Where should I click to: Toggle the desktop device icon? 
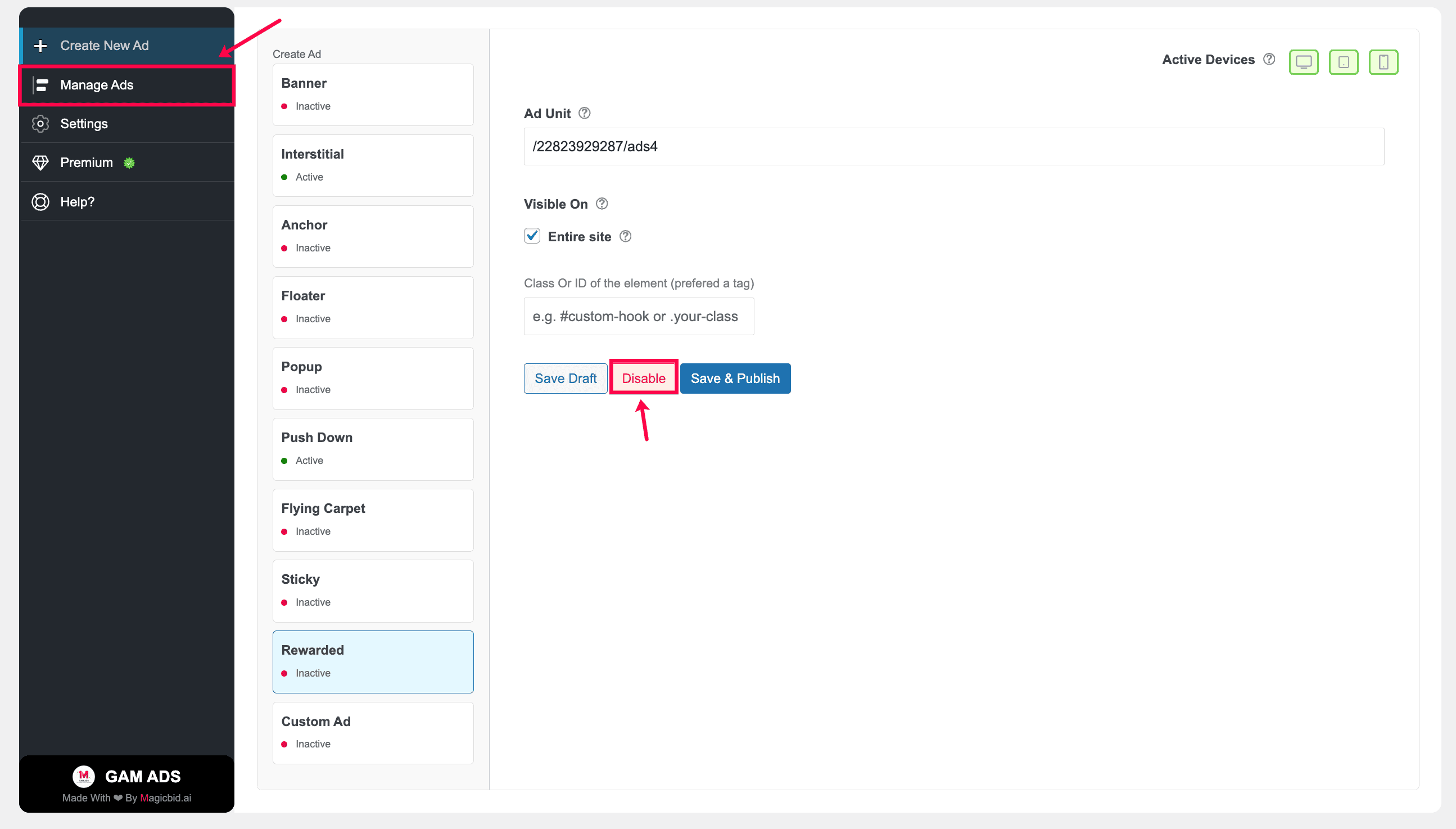[1304, 61]
